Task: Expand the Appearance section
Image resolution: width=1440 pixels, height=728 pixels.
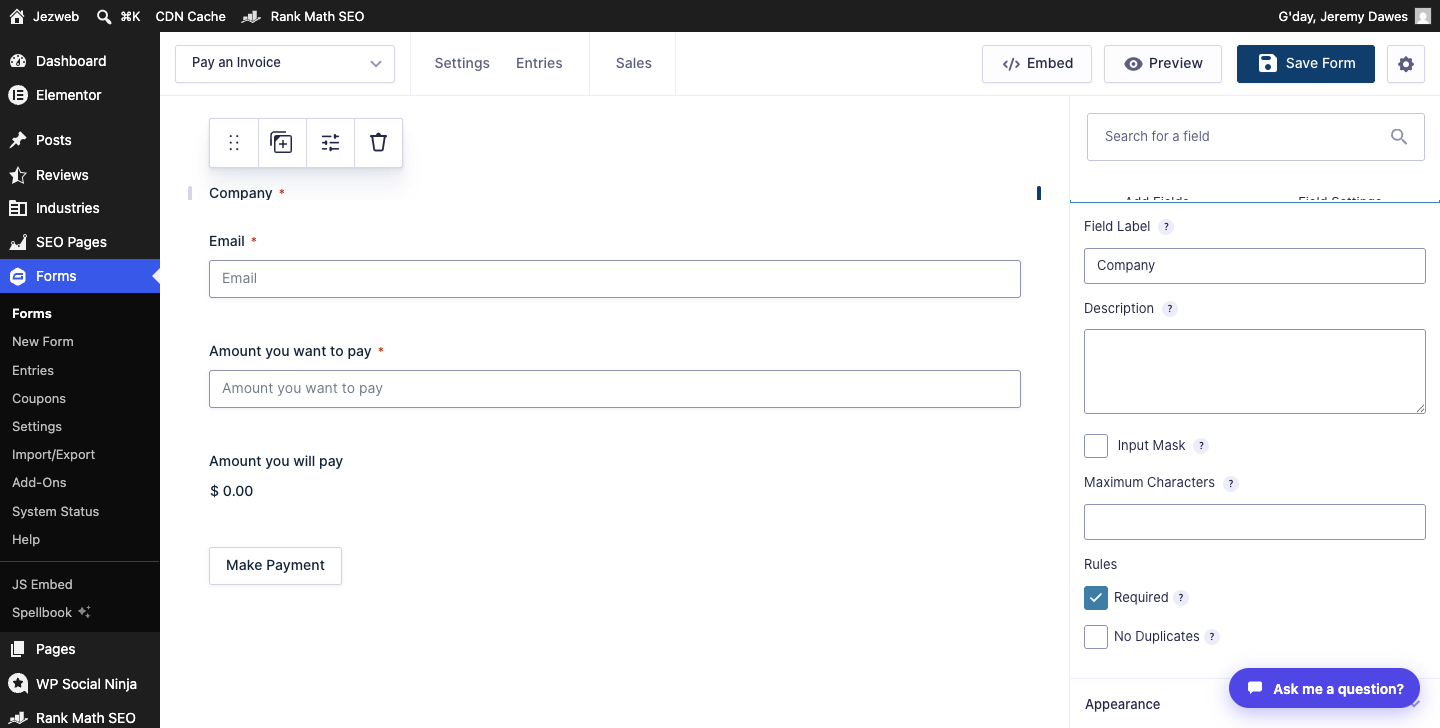Action: point(1254,704)
